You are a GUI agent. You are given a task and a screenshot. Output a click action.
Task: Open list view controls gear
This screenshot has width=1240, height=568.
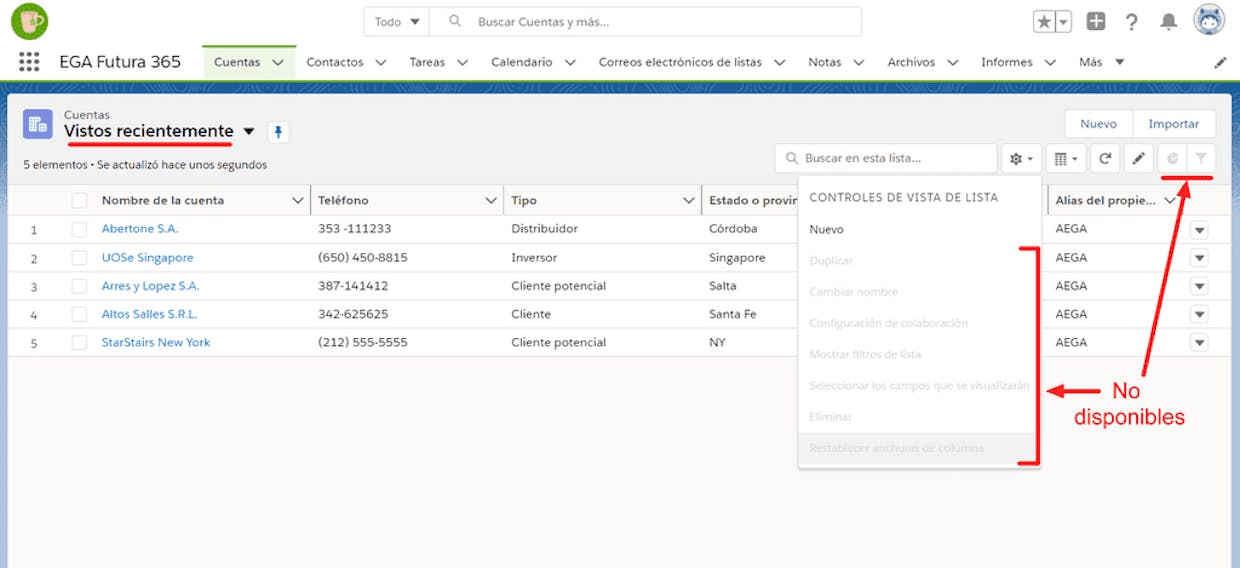1020,158
